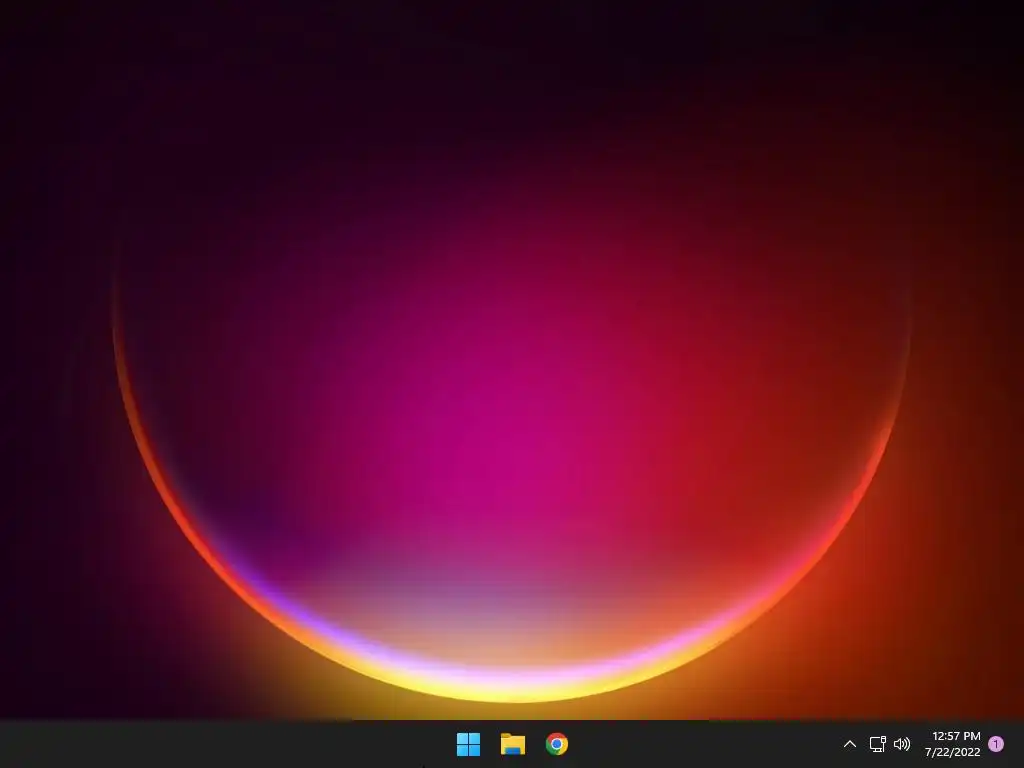This screenshot has height=768, width=1024.
Task: Open the Windows Start menu
Action: 468,744
